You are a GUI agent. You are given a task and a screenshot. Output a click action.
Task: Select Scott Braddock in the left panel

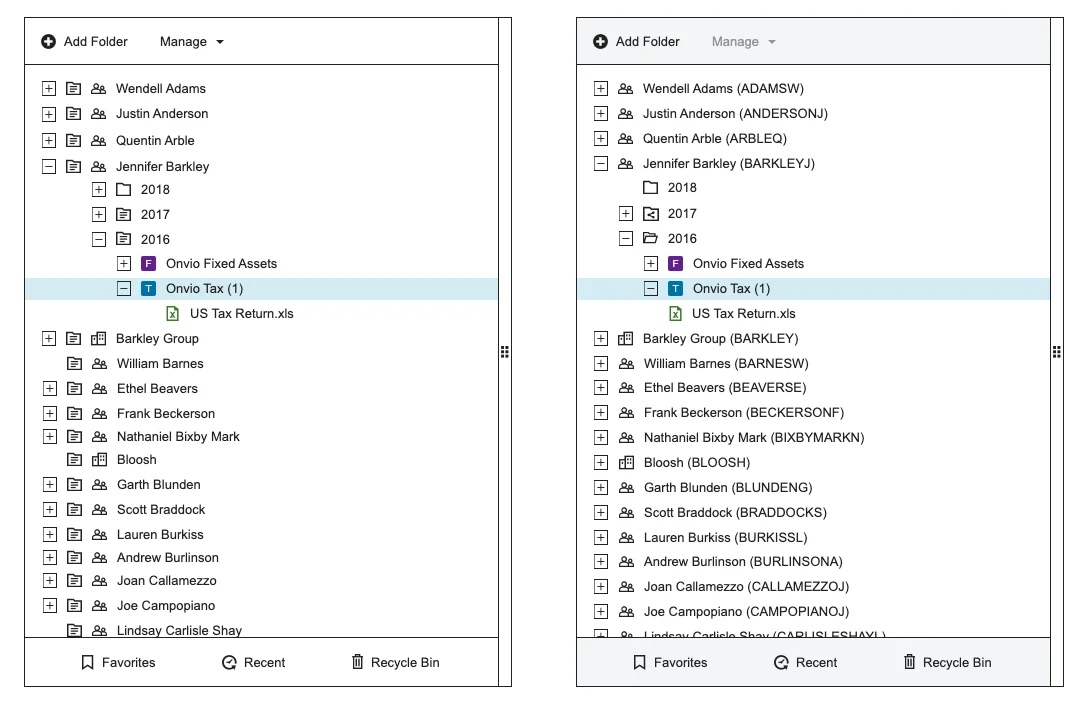click(x=161, y=510)
